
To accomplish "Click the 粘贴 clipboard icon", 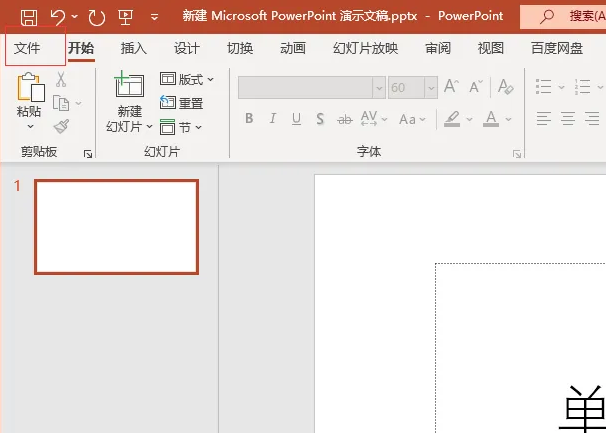I will (31, 87).
